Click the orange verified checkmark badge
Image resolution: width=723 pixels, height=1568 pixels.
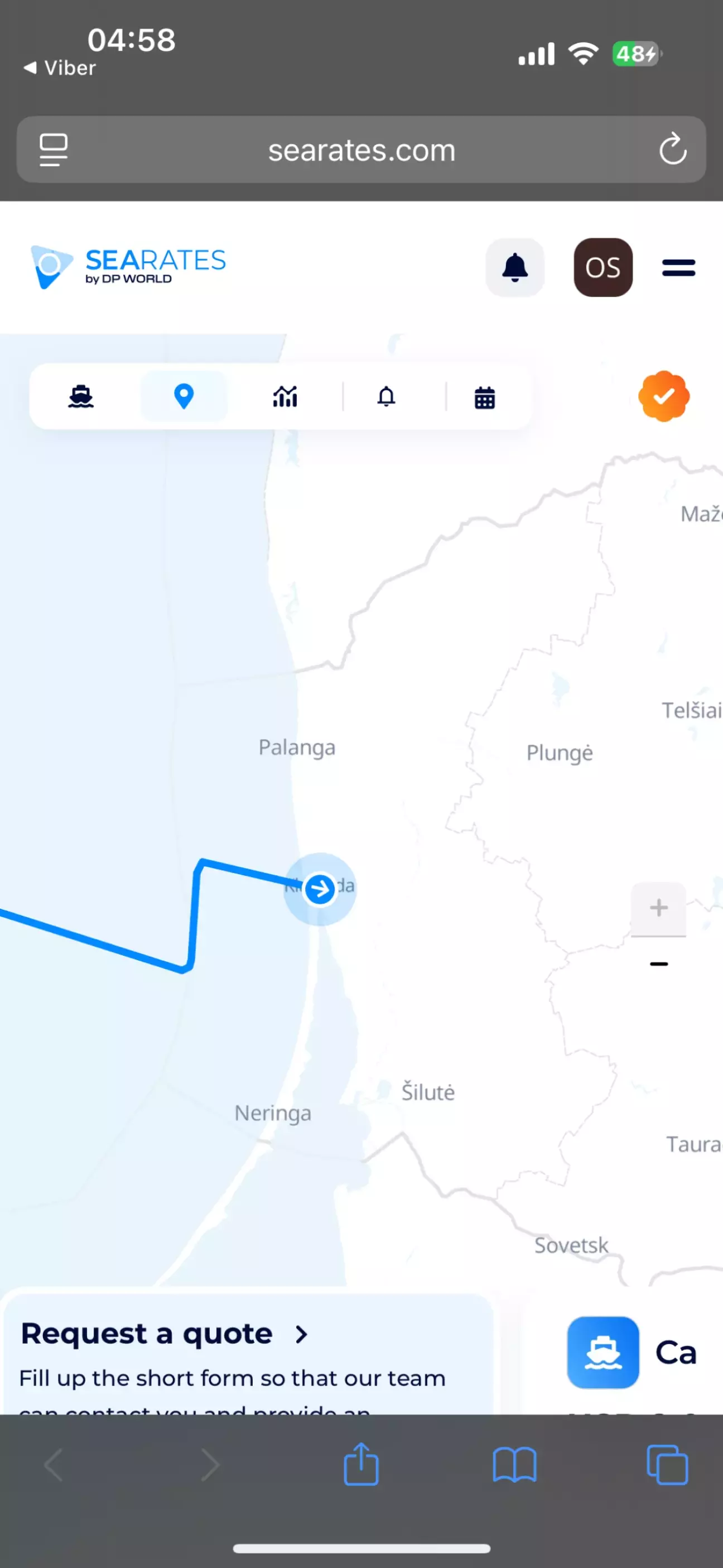[664, 396]
